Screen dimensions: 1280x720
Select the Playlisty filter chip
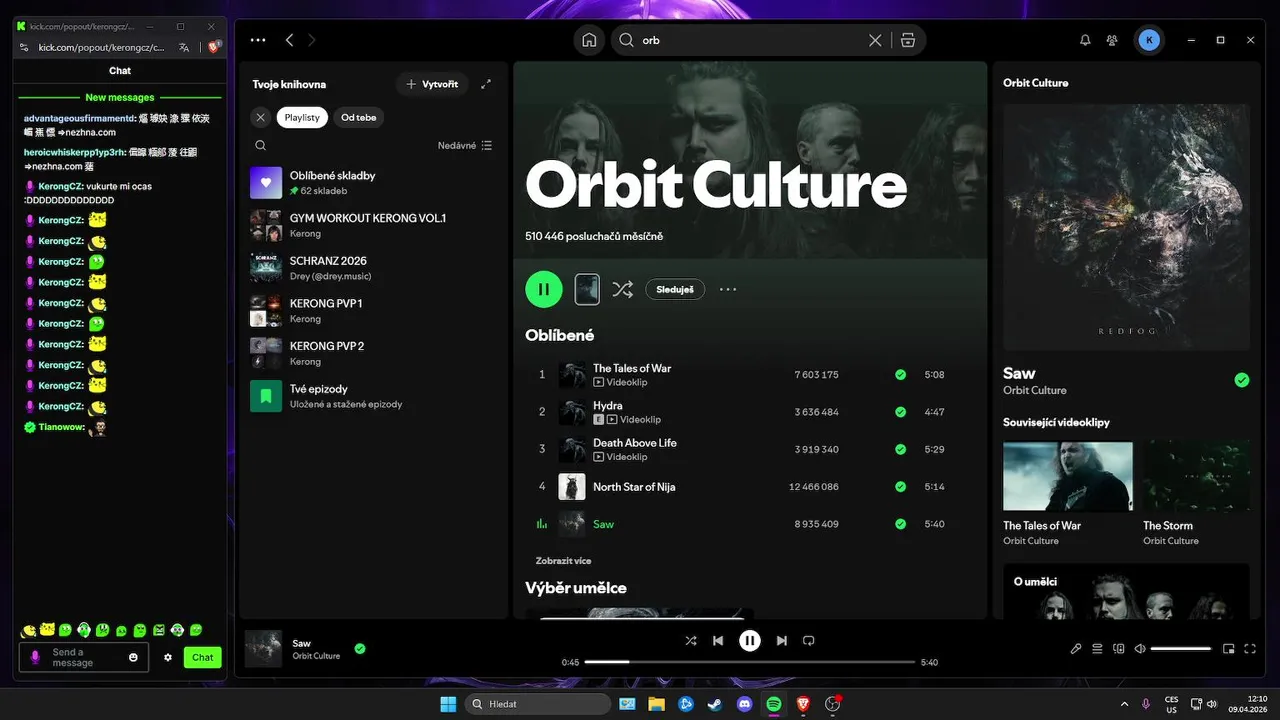tap(302, 117)
